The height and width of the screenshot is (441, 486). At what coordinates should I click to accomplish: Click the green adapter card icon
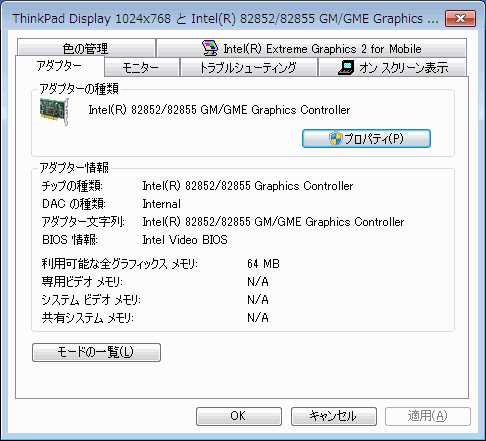54,111
